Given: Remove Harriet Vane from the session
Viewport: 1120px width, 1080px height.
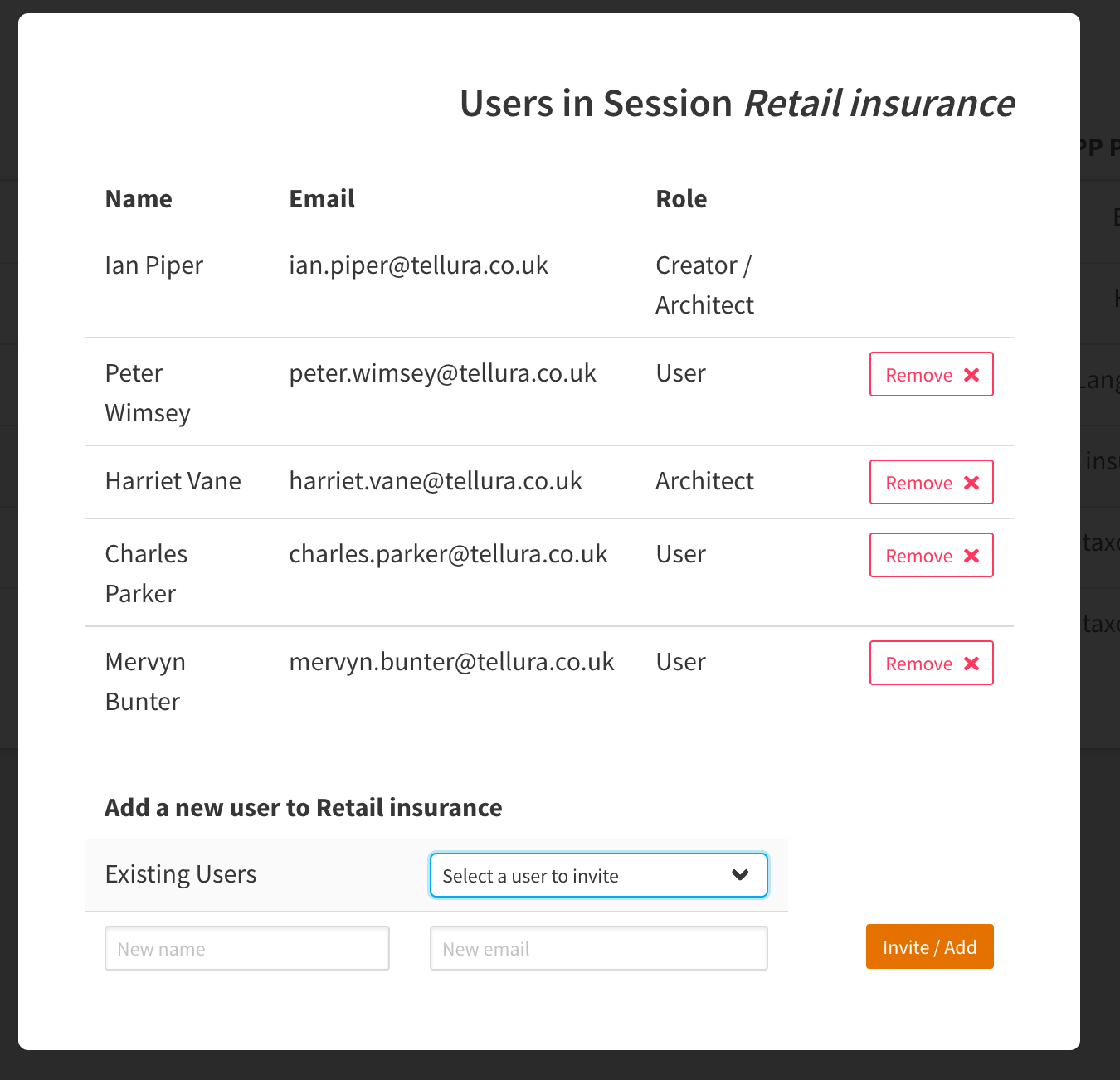Looking at the screenshot, I should click(x=931, y=482).
